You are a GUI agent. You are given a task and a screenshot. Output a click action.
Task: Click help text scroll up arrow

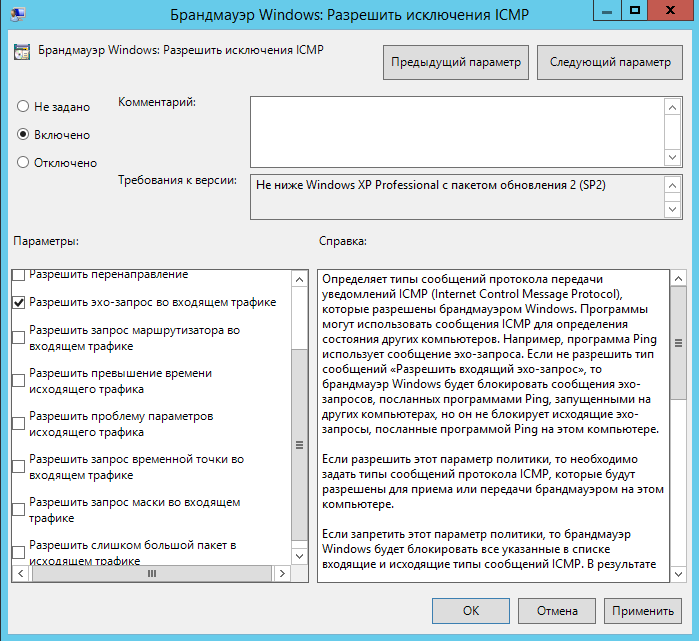tap(678, 279)
